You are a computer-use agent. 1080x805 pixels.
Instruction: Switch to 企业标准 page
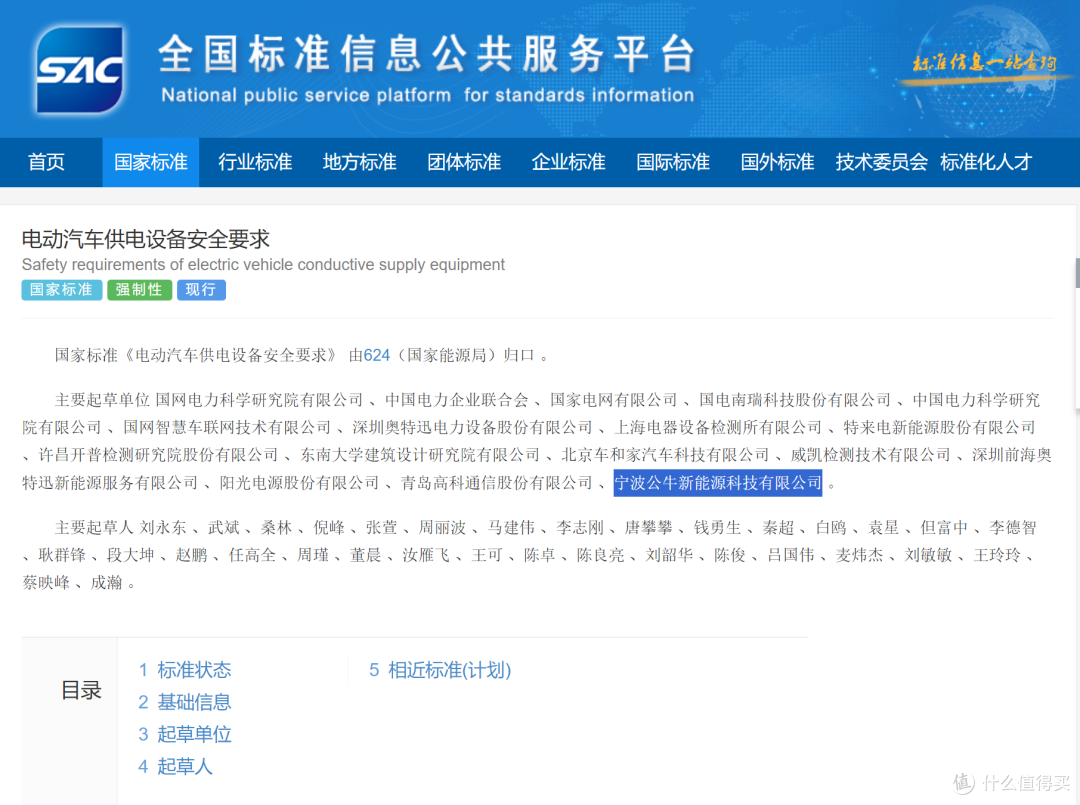tap(568, 162)
